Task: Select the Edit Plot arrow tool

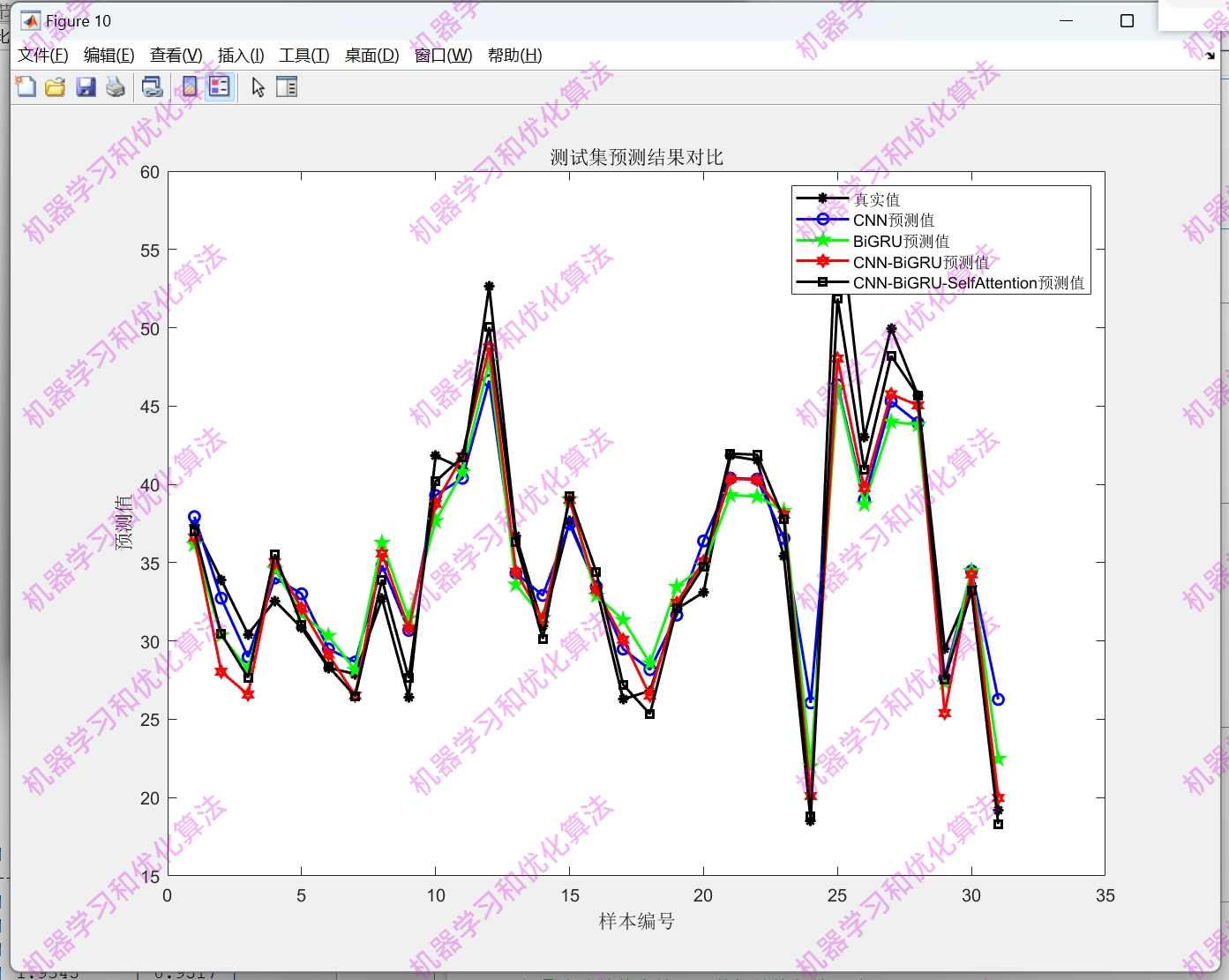Action: [257, 86]
